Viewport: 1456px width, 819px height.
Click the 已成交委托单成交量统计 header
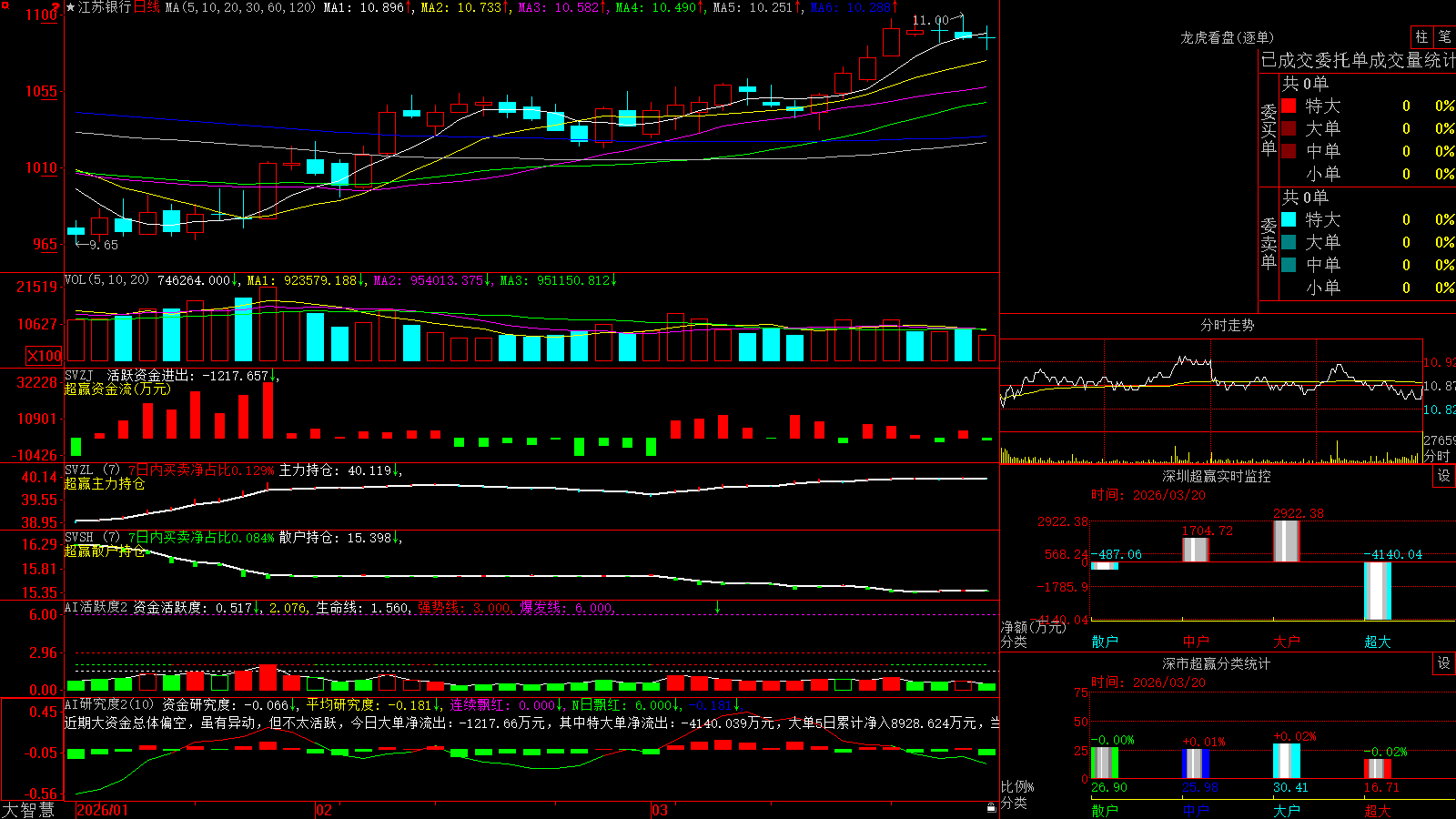(1358, 60)
